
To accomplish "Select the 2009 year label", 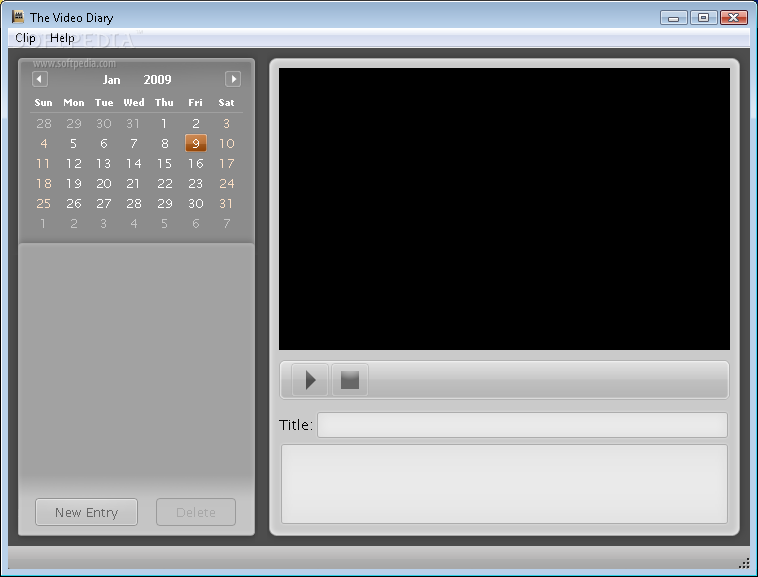I will pos(157,80).
